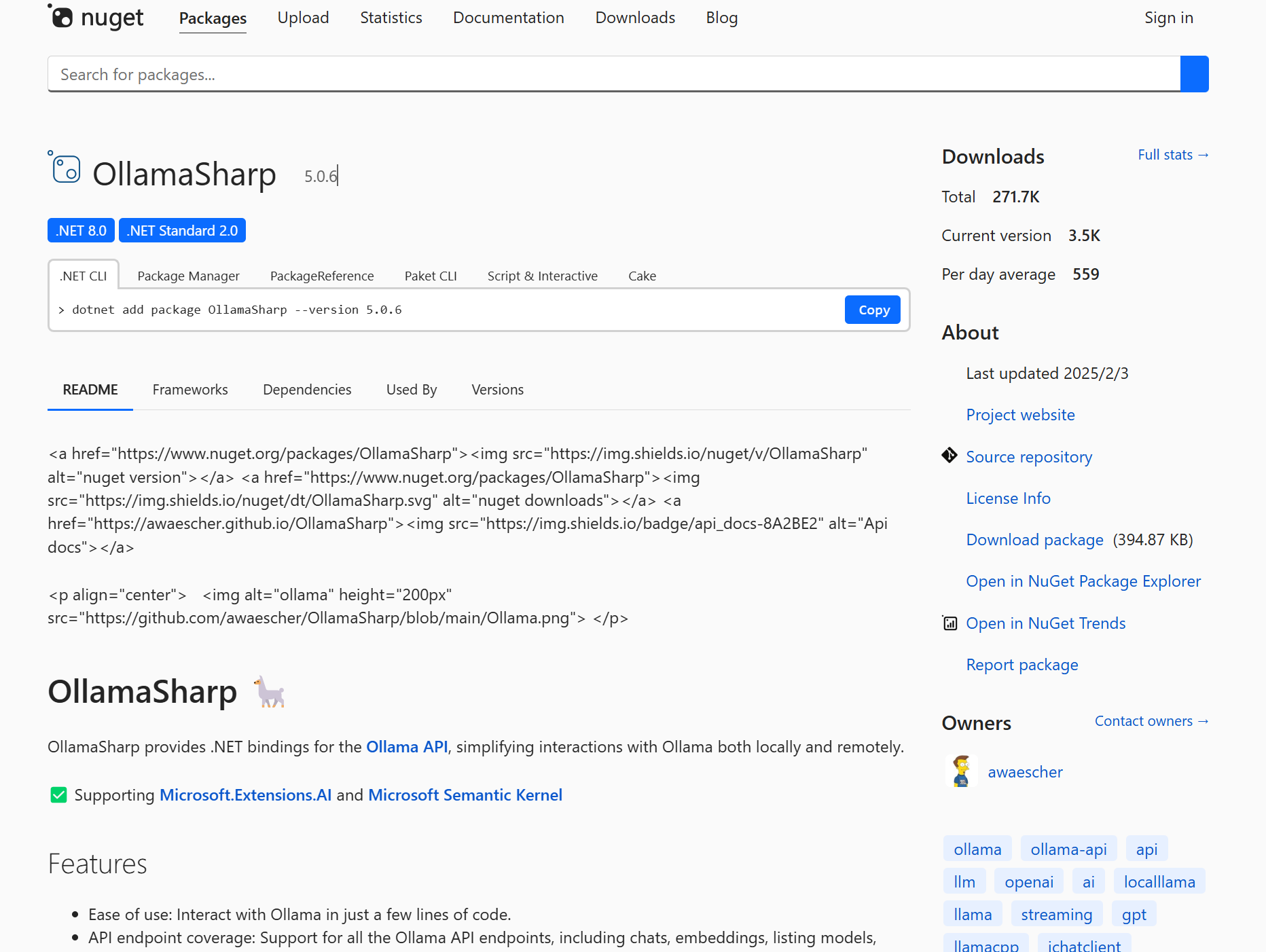Open the Versions tab
Image resolution: width=1266 pixels, height=952 pixels.
(x=498, y=390)
